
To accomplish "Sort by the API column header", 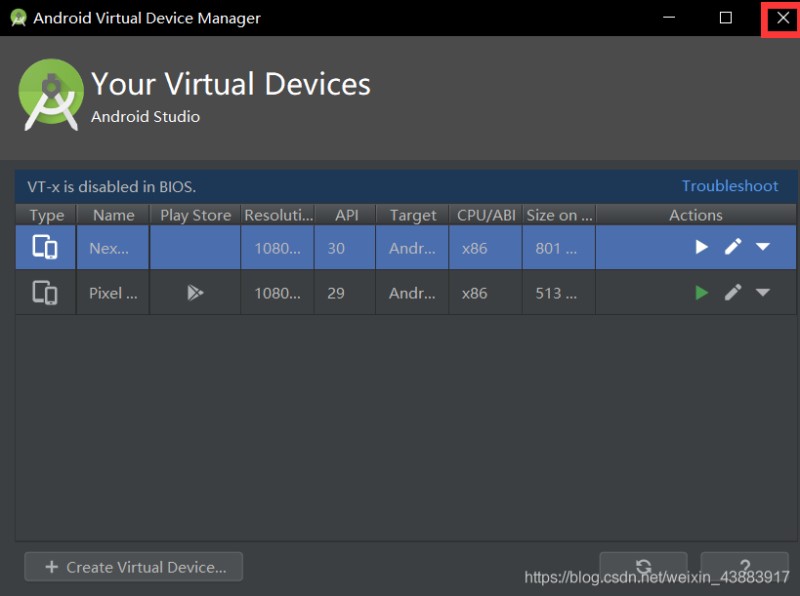I will pos(346,215).
